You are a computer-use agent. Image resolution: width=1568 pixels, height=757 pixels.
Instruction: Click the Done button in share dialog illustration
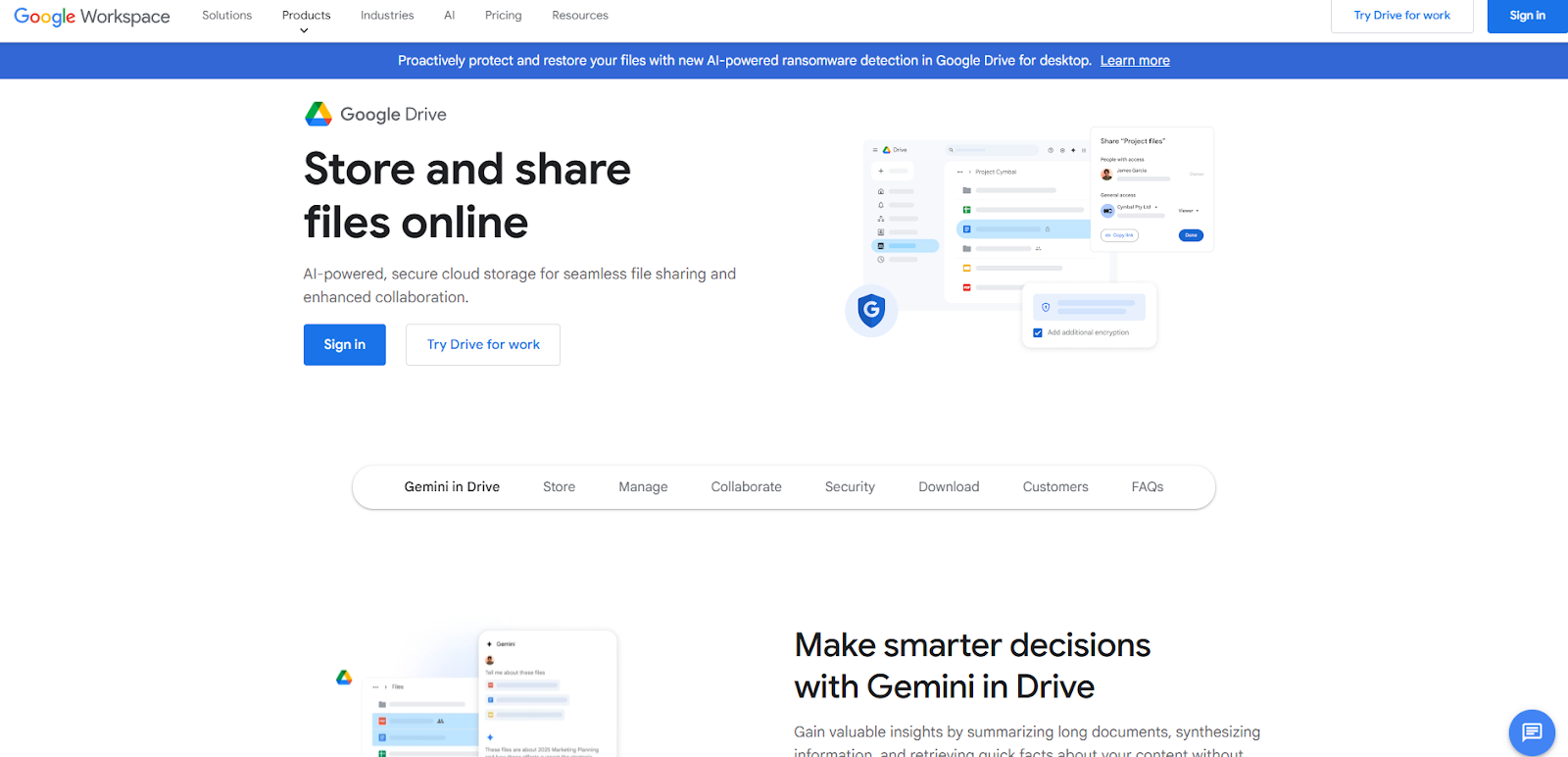tap(1191, 235)
